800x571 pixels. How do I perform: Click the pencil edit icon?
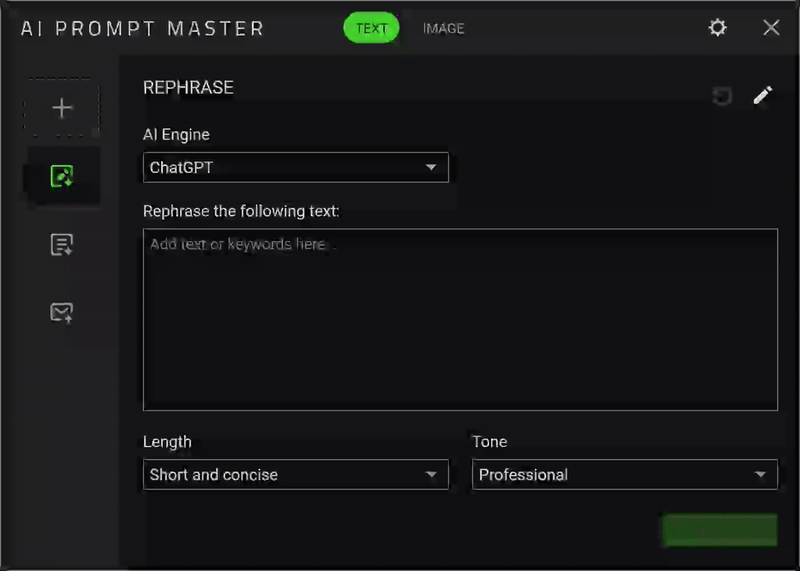pyautogui.click(x=763, y=95)
